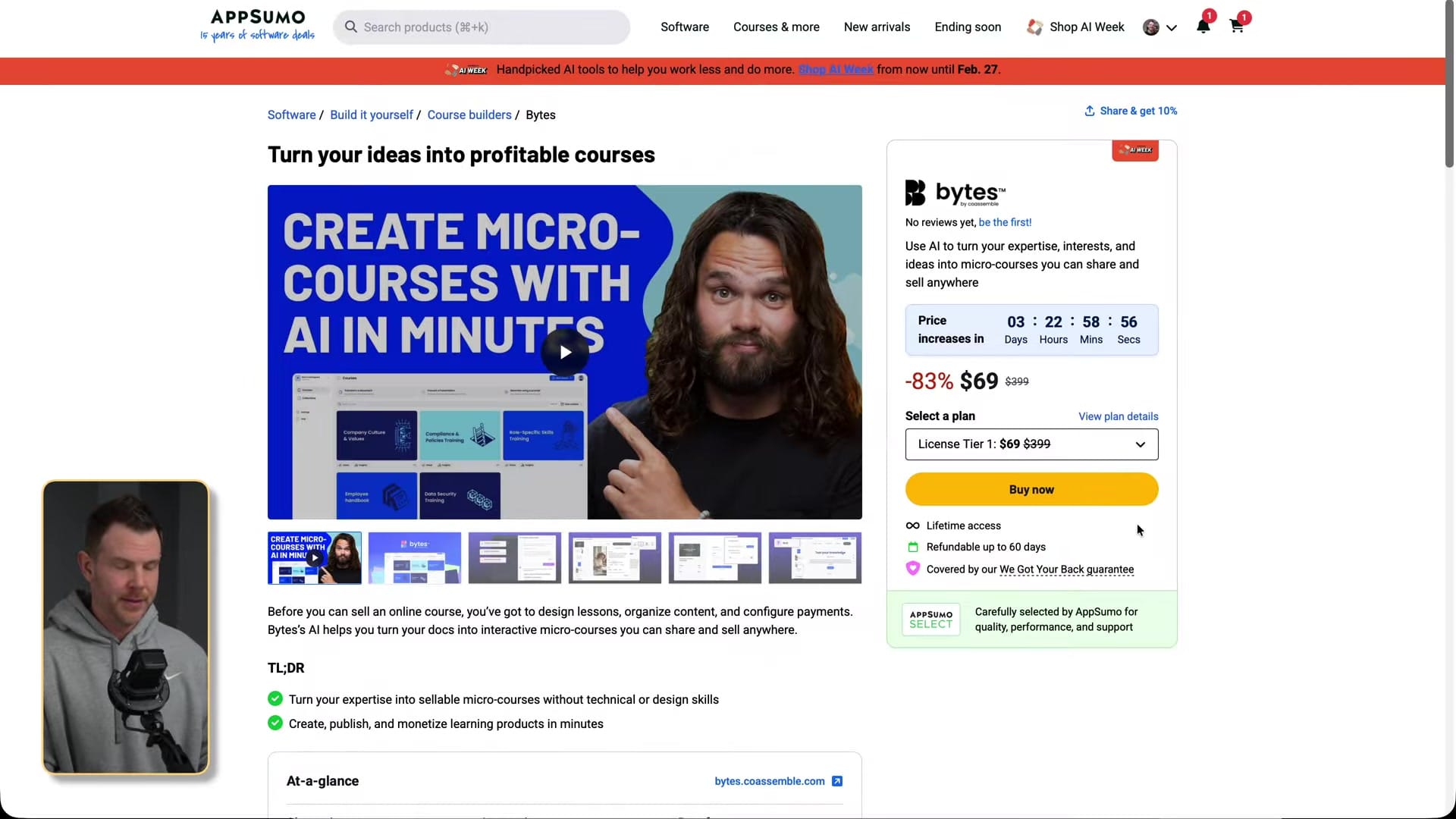1456x819 pixels.
Task: Open the Software menu
Action: 685,27
